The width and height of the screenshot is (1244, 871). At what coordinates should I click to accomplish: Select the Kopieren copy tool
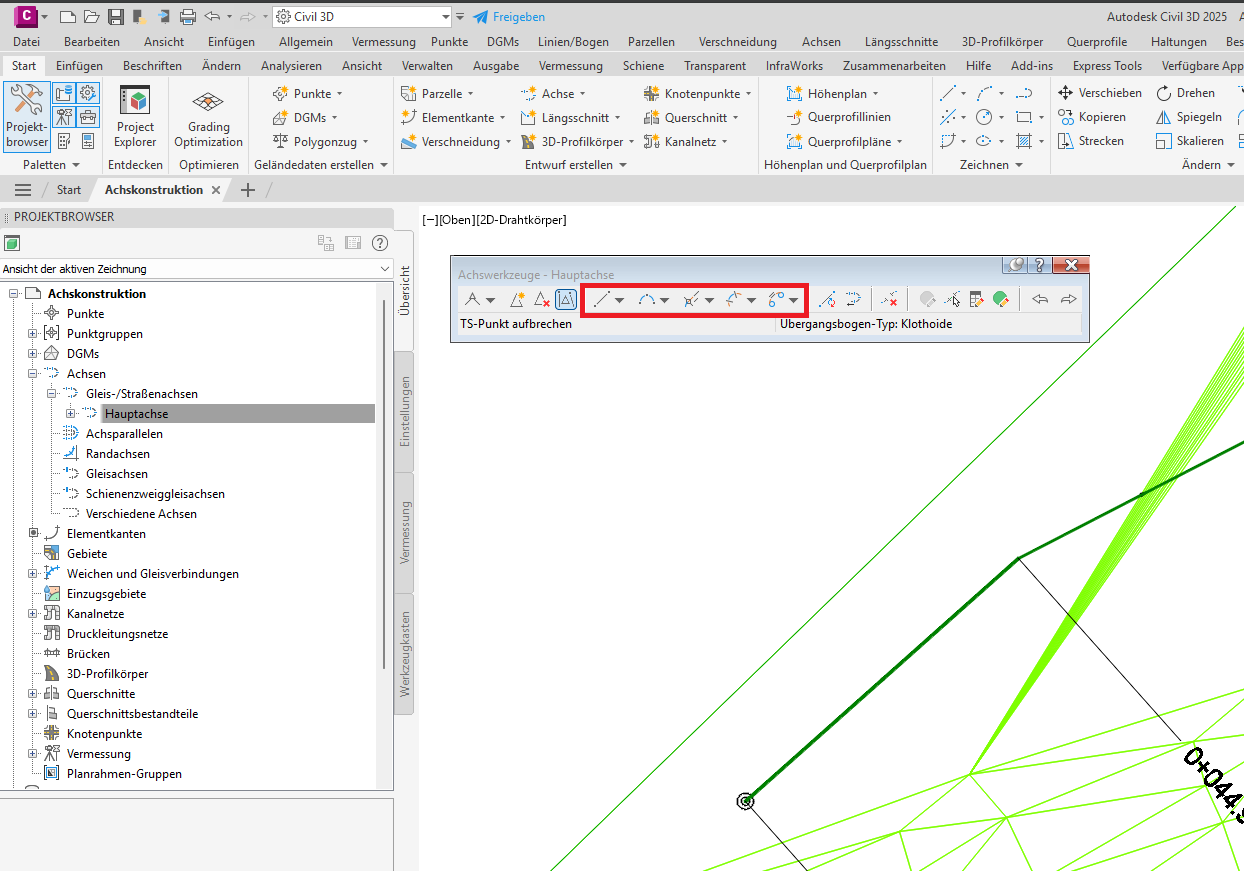[x=1091, y=117]
